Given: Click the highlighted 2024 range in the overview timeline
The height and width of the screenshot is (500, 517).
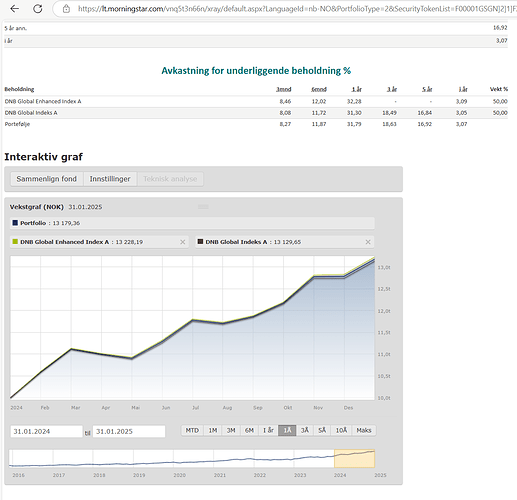Looking at the screenshot, I should pyautogui.click(x=354, y=459).
